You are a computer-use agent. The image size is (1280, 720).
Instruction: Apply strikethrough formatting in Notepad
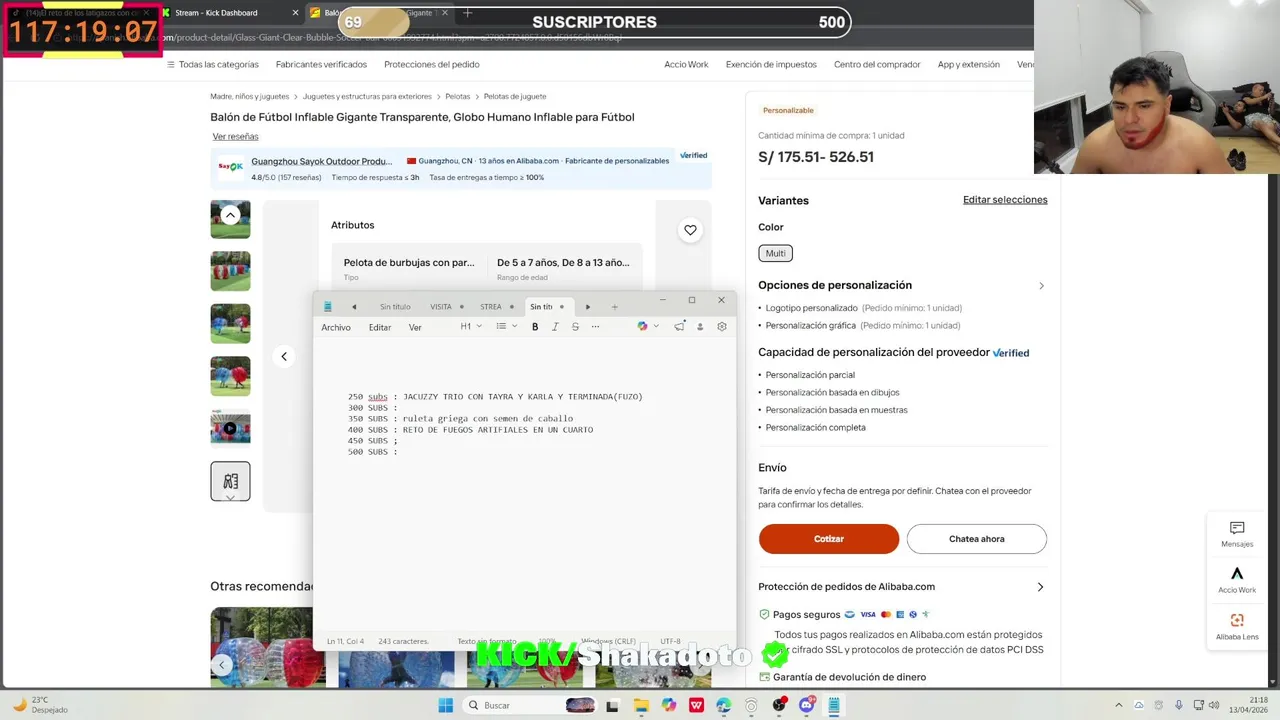click(x=575, y=327)
